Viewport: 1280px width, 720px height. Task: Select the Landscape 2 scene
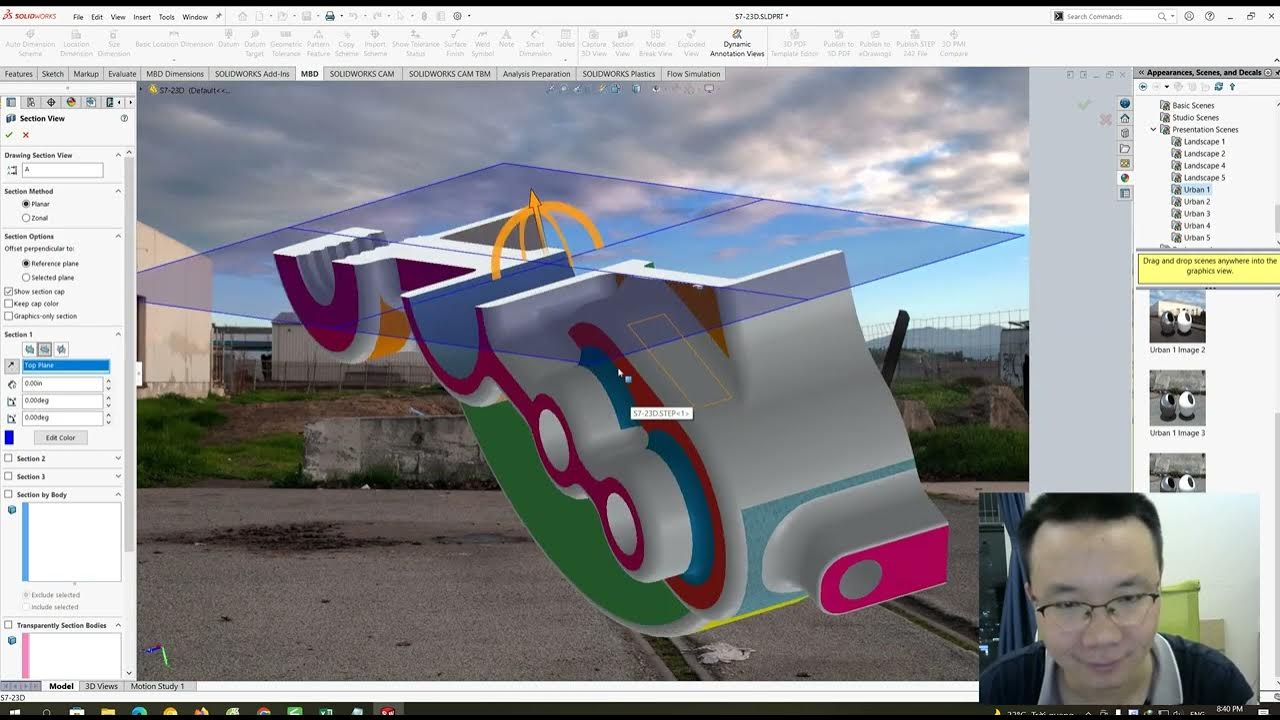(1204, 153)
